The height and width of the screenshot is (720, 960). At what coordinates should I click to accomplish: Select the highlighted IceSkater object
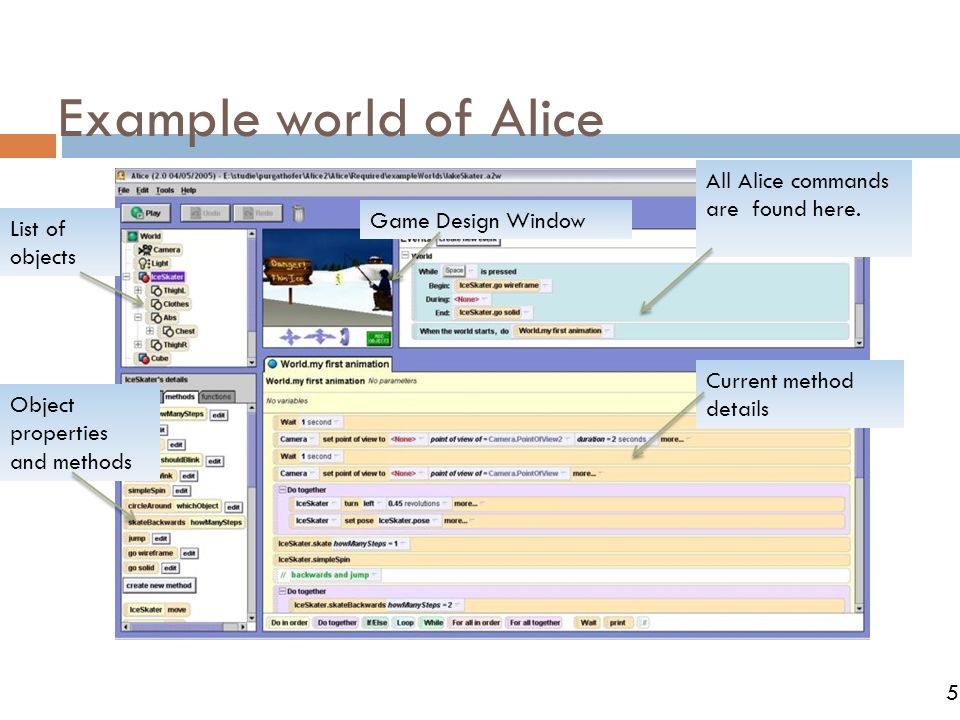tap(162, 277)
